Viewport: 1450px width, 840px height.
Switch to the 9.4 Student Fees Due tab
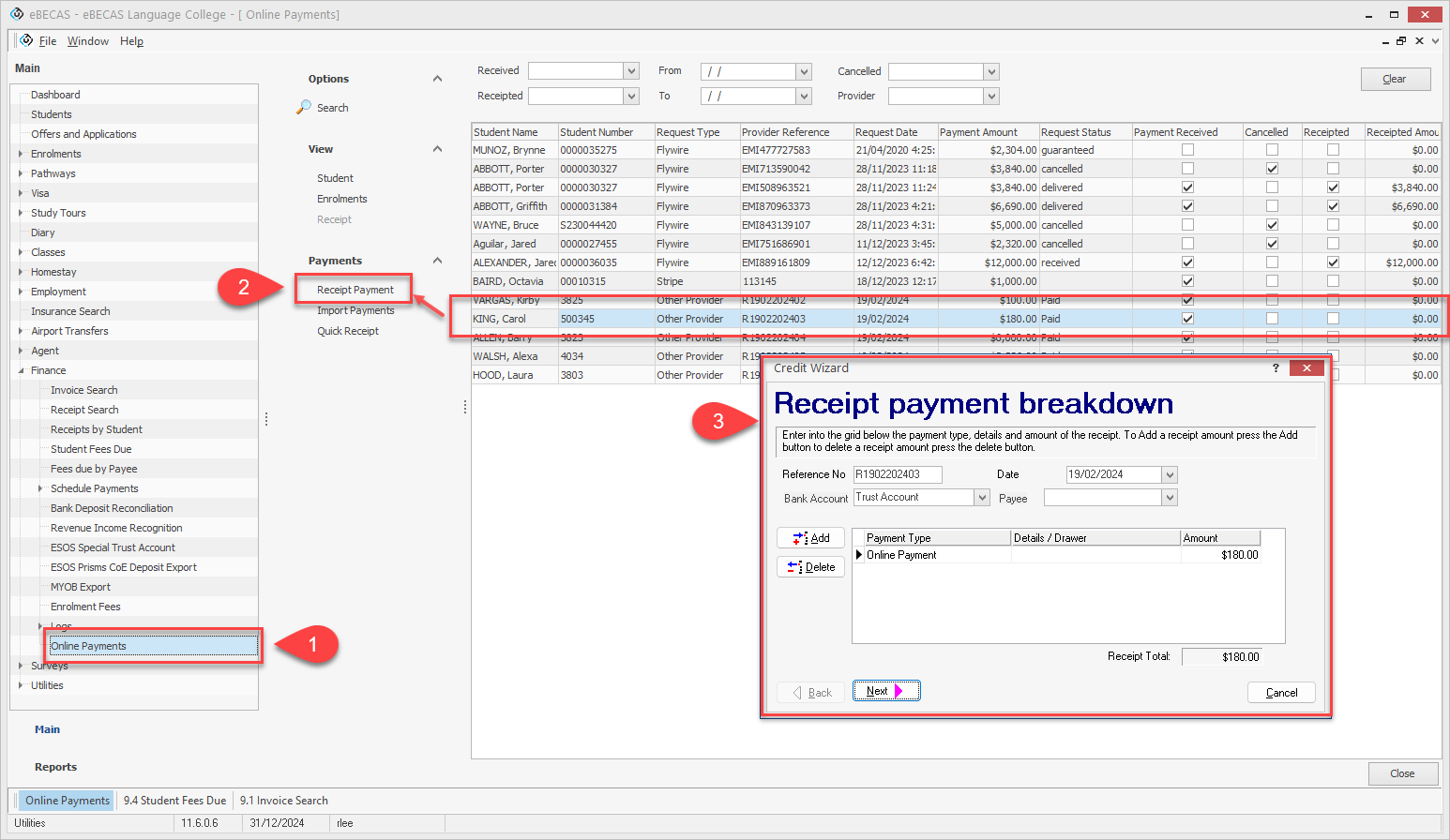click(174, 801)
